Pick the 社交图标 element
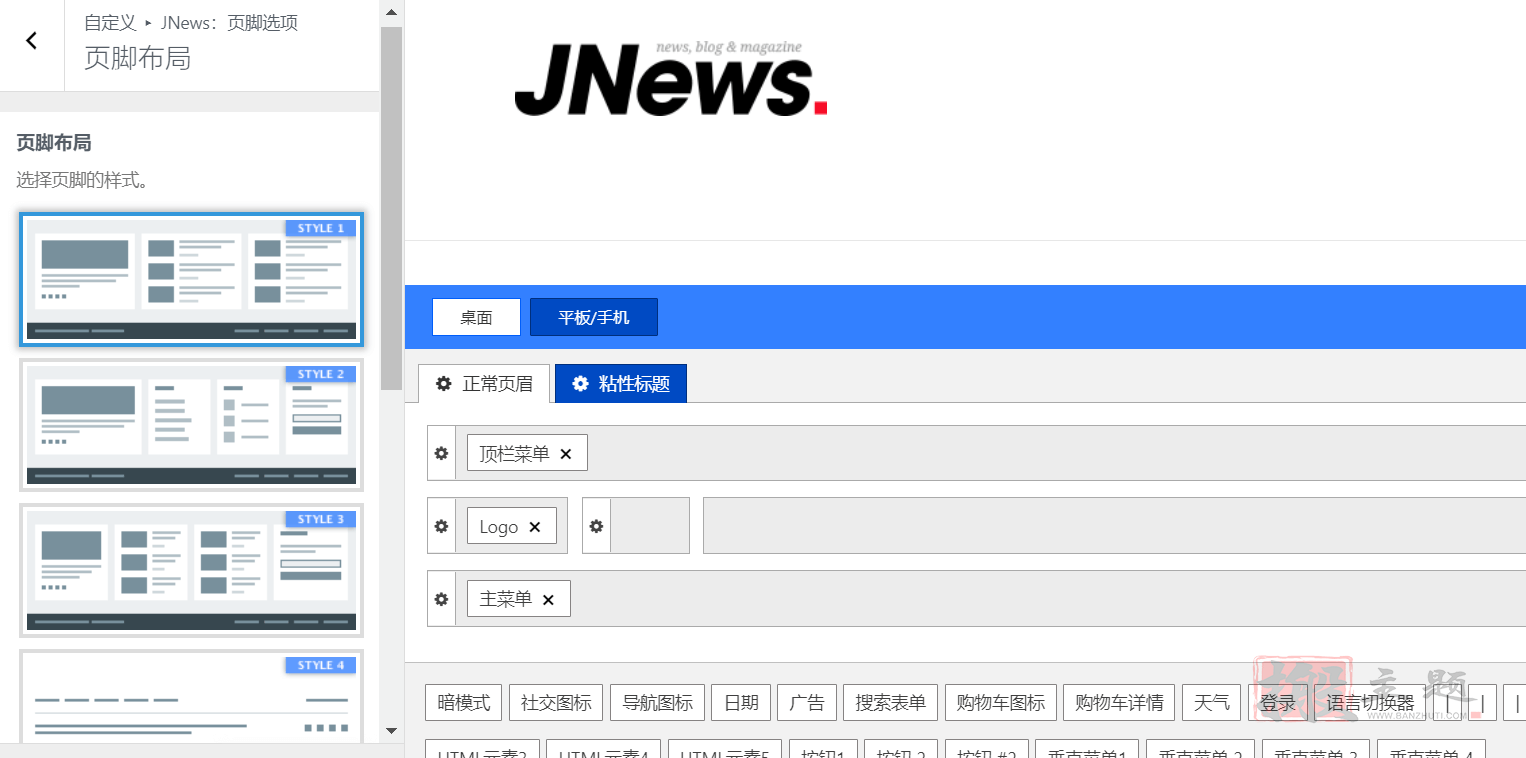The width and height of the screenshot is (1526, 758). pos(556,703)
